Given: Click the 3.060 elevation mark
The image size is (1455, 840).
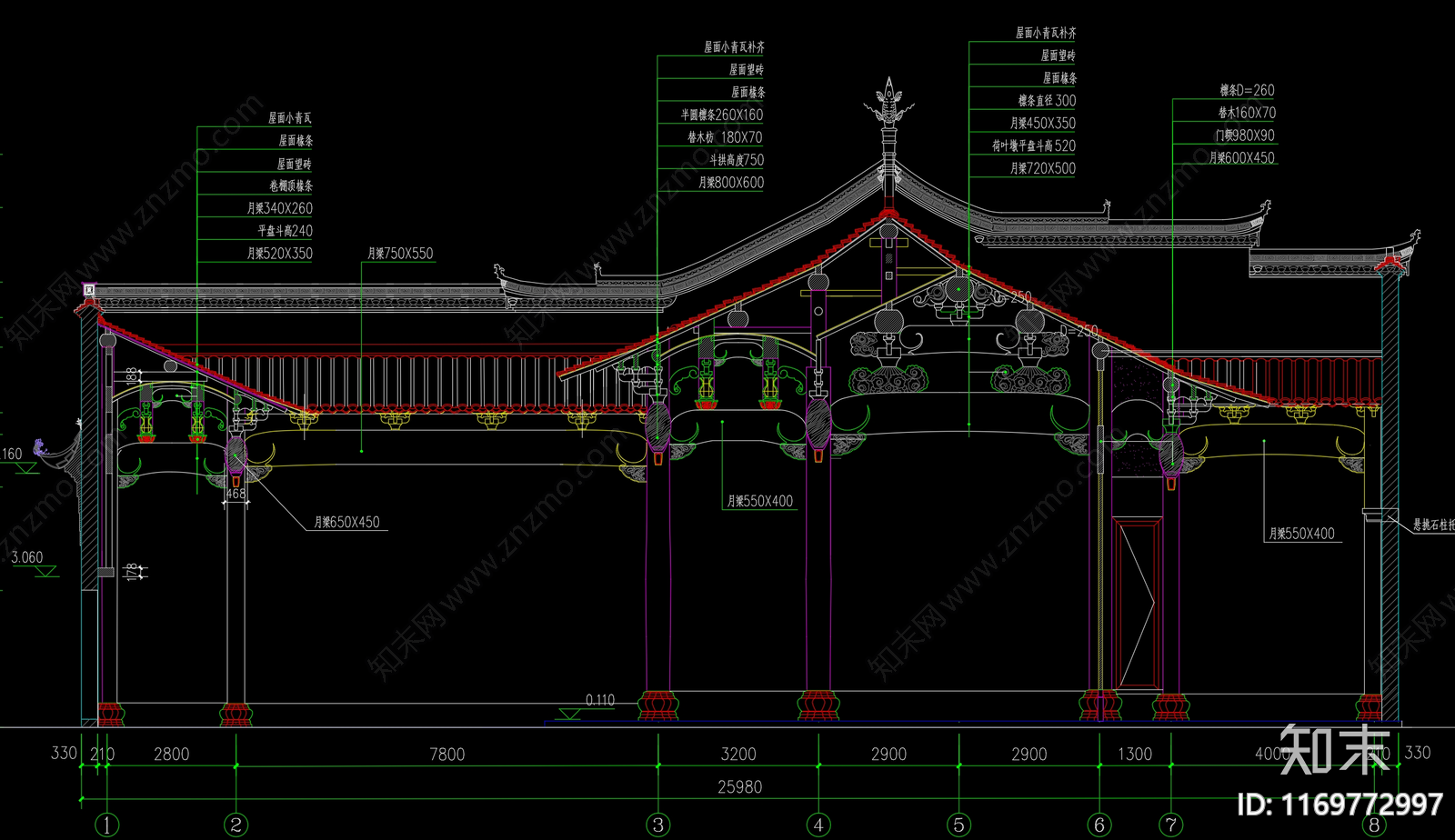Looking at the screenshot, I should point(27,557).
